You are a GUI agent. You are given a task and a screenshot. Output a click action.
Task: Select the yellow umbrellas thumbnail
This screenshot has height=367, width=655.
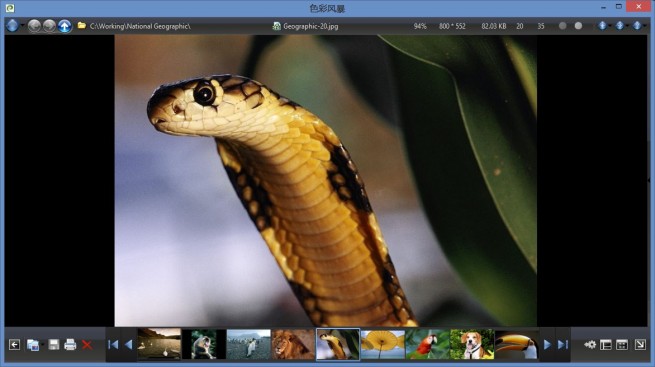click(383, 344)
